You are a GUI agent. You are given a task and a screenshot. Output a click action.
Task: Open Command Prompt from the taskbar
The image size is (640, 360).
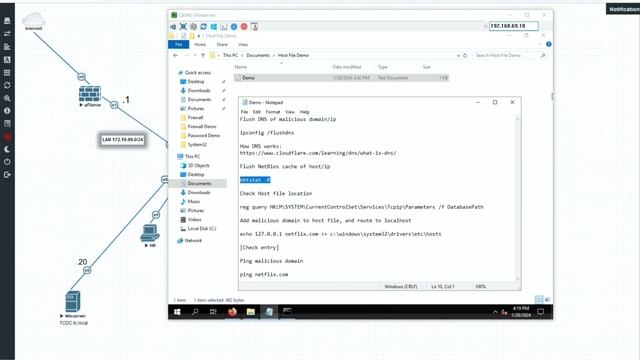tap(287, 312)
